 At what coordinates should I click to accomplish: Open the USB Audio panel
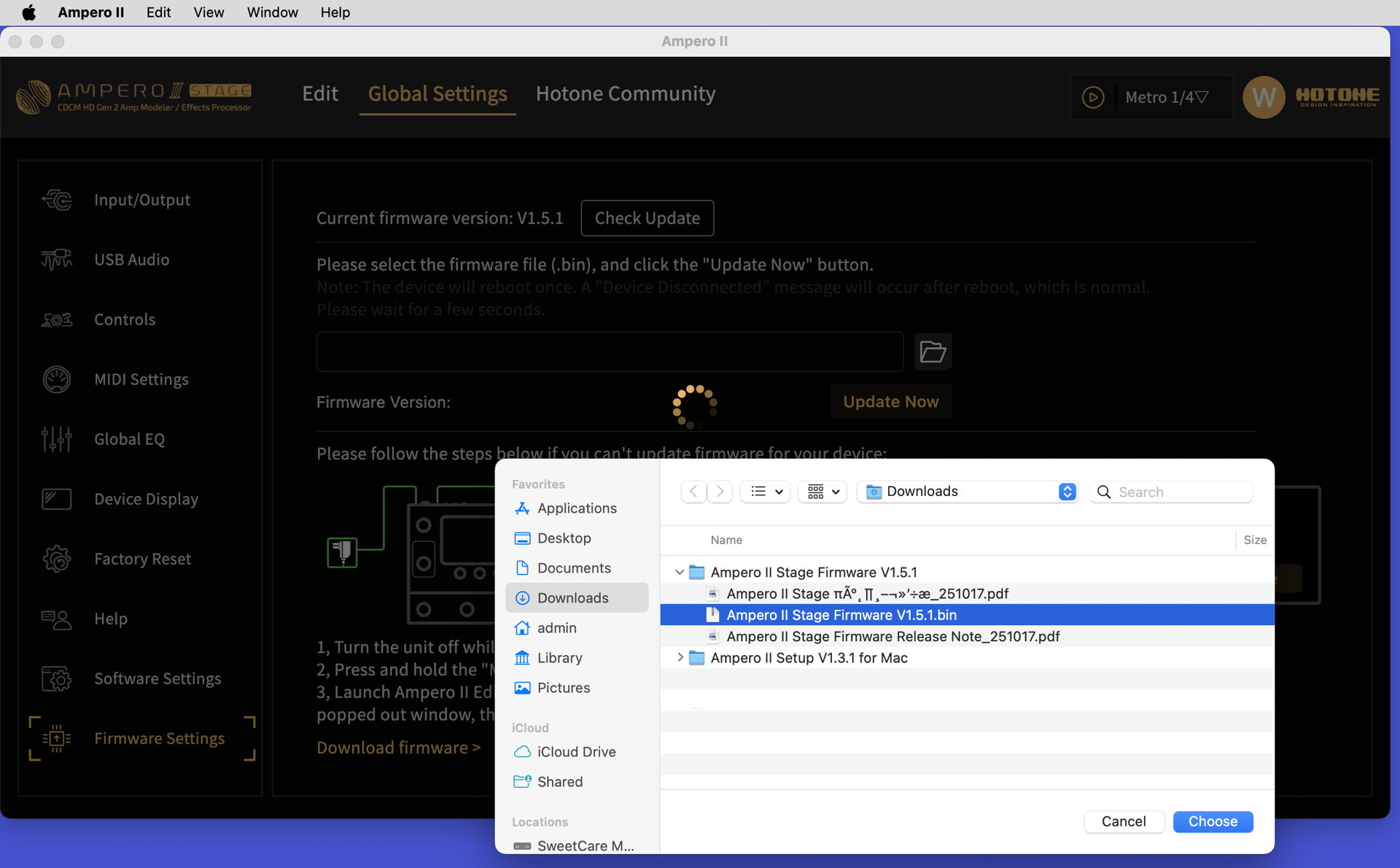(x=131, y=259)
